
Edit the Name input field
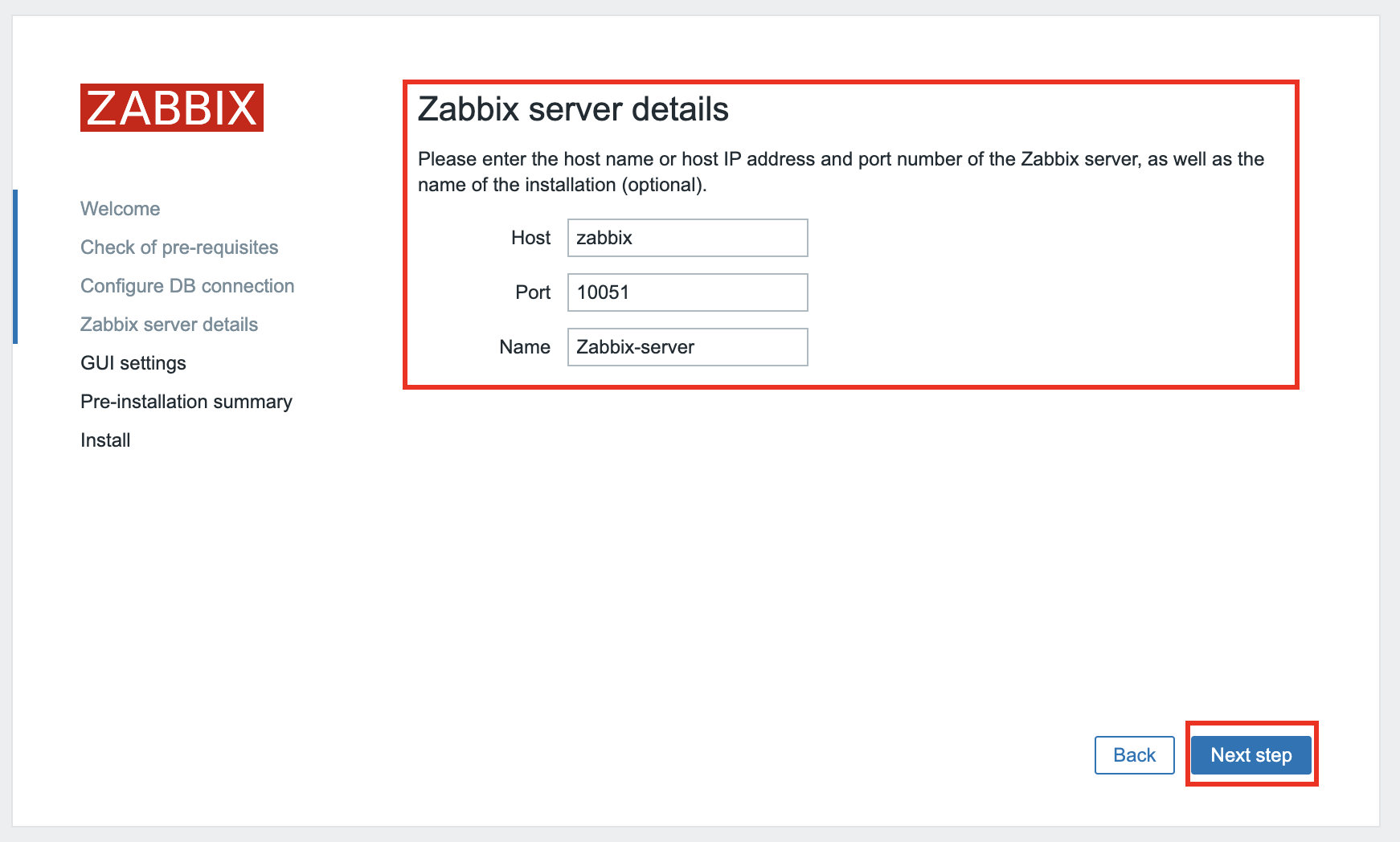(x=687, y=347)
